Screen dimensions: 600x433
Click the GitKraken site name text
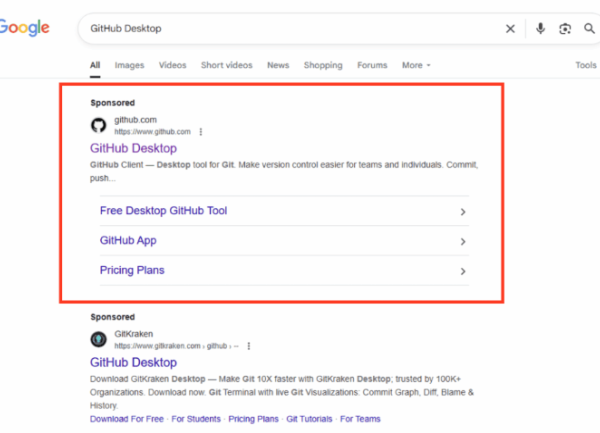134,334
